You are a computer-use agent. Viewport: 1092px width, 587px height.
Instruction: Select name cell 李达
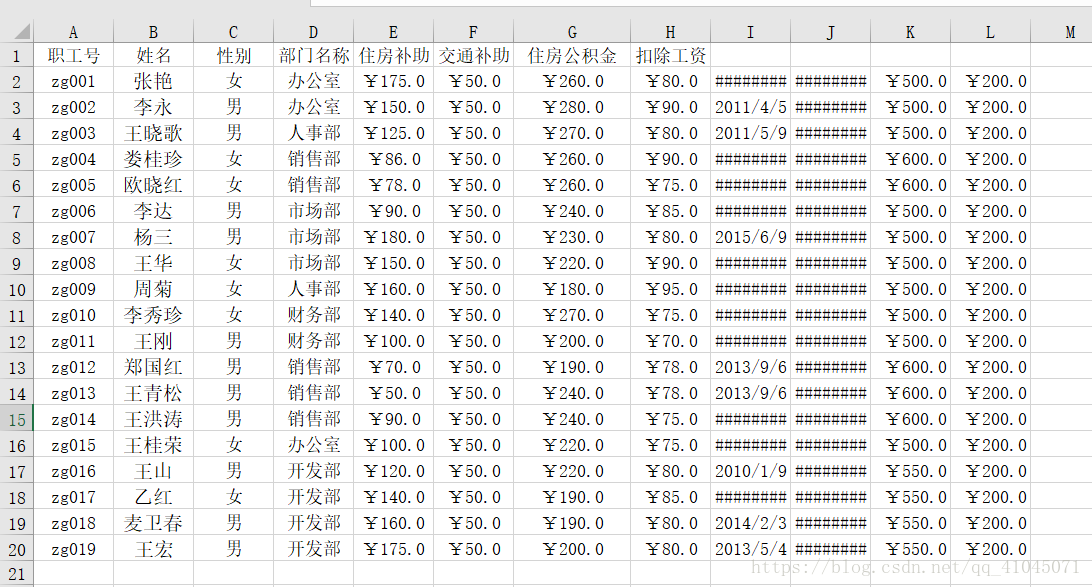(x=153, y=211)
